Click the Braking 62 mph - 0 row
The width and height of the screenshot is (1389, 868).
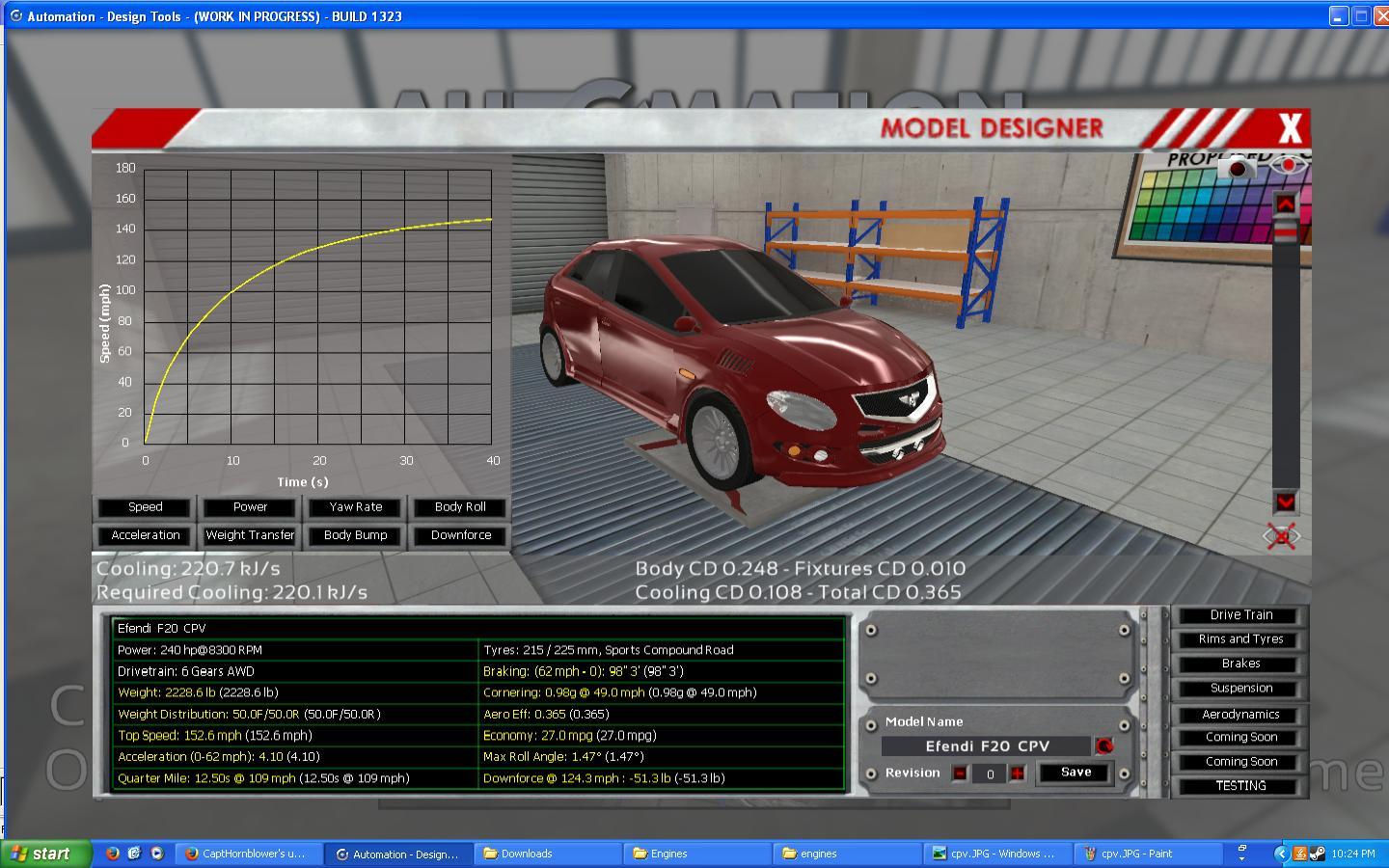(662, 671)
